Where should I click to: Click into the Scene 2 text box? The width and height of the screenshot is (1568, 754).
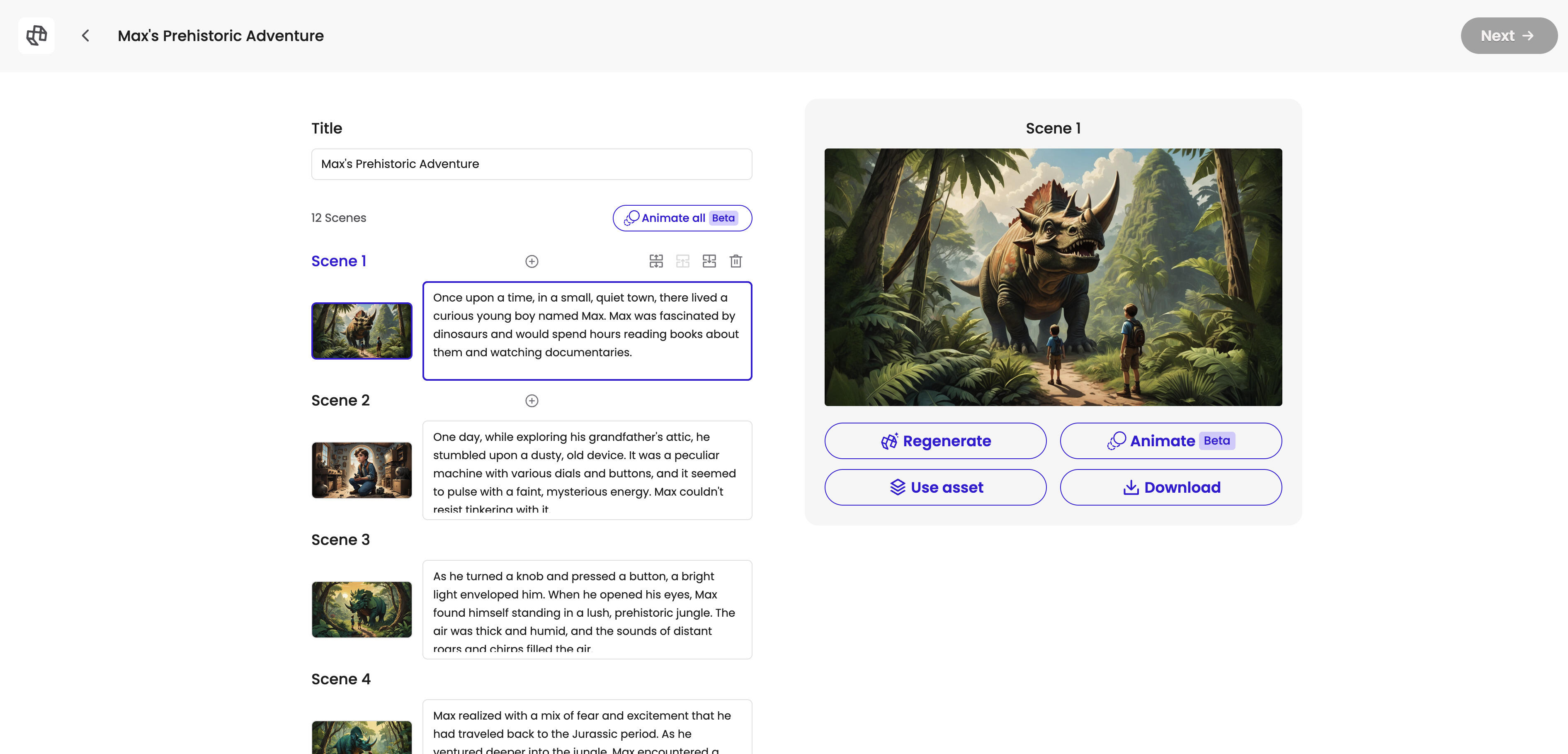(x=587, y=470)
